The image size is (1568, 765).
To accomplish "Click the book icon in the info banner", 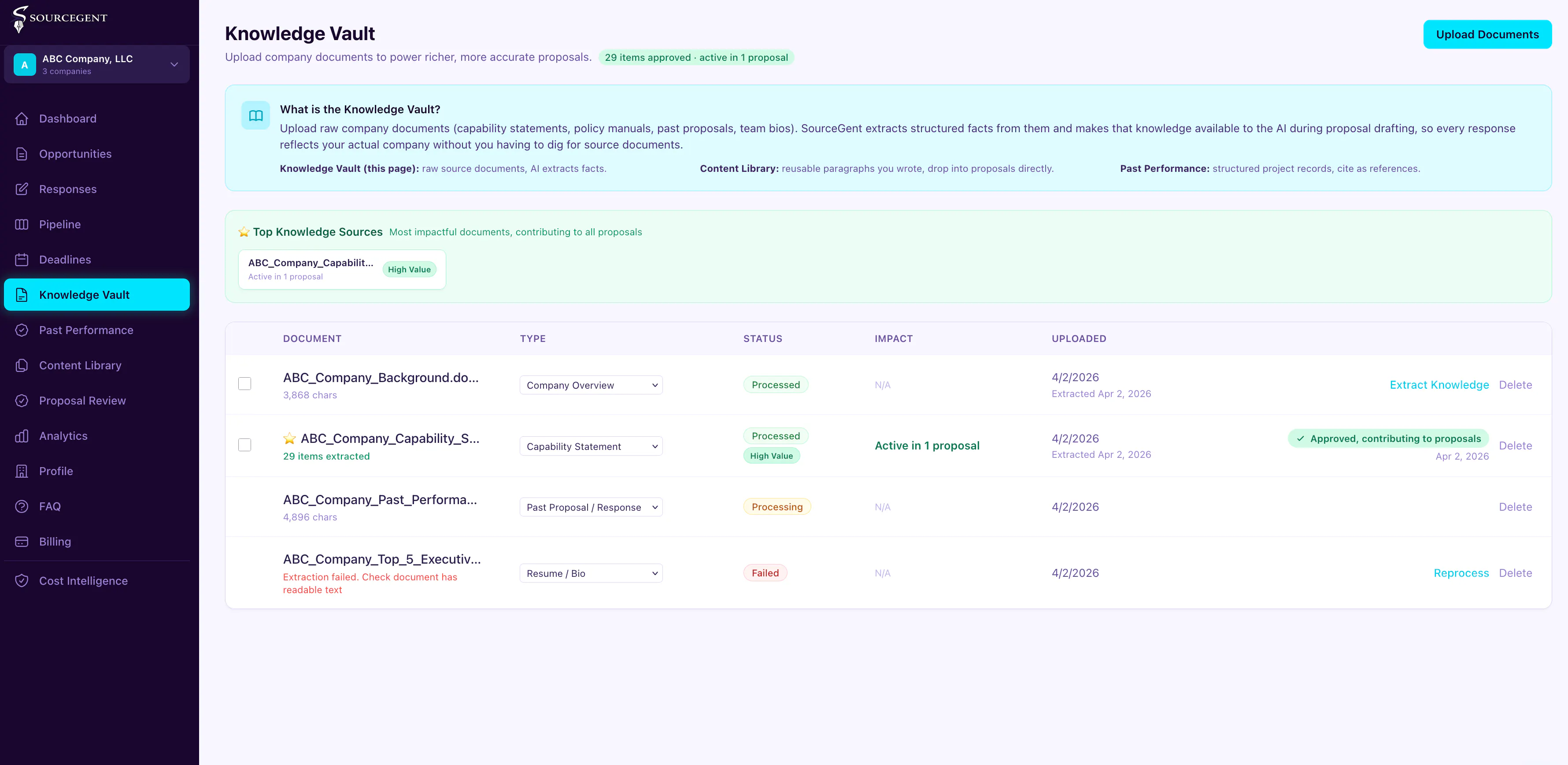I will [255, 116].
